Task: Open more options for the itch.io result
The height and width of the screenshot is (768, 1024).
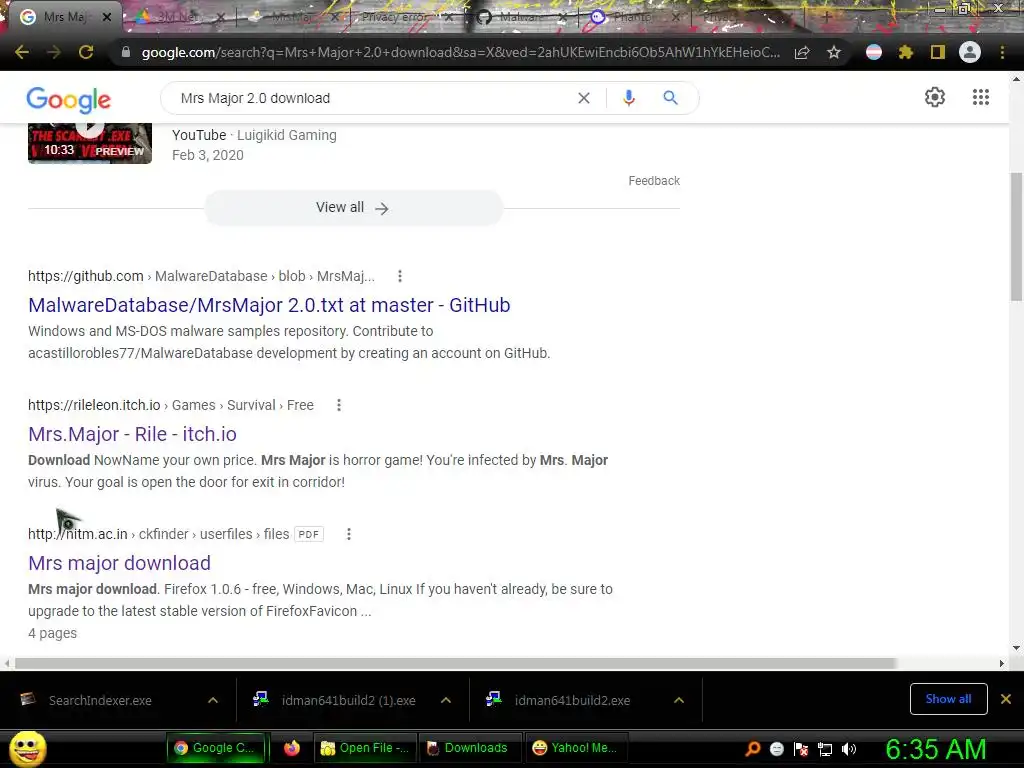Action: [338, 405]
